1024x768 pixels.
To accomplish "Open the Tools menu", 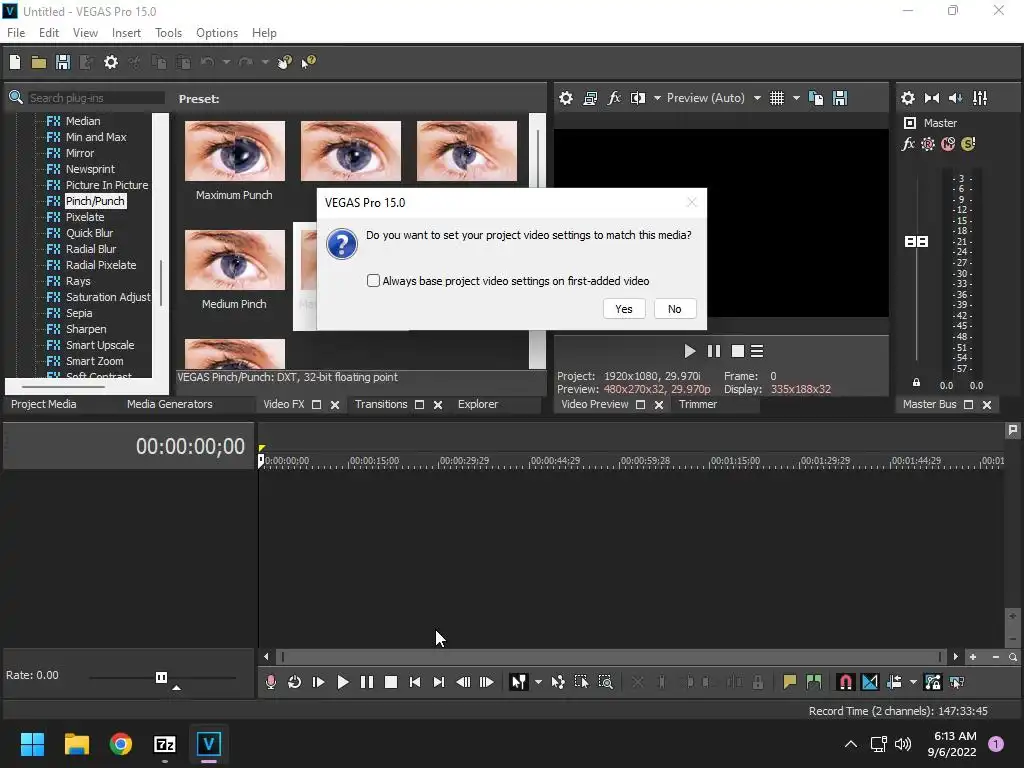I will tap(168, 33).
